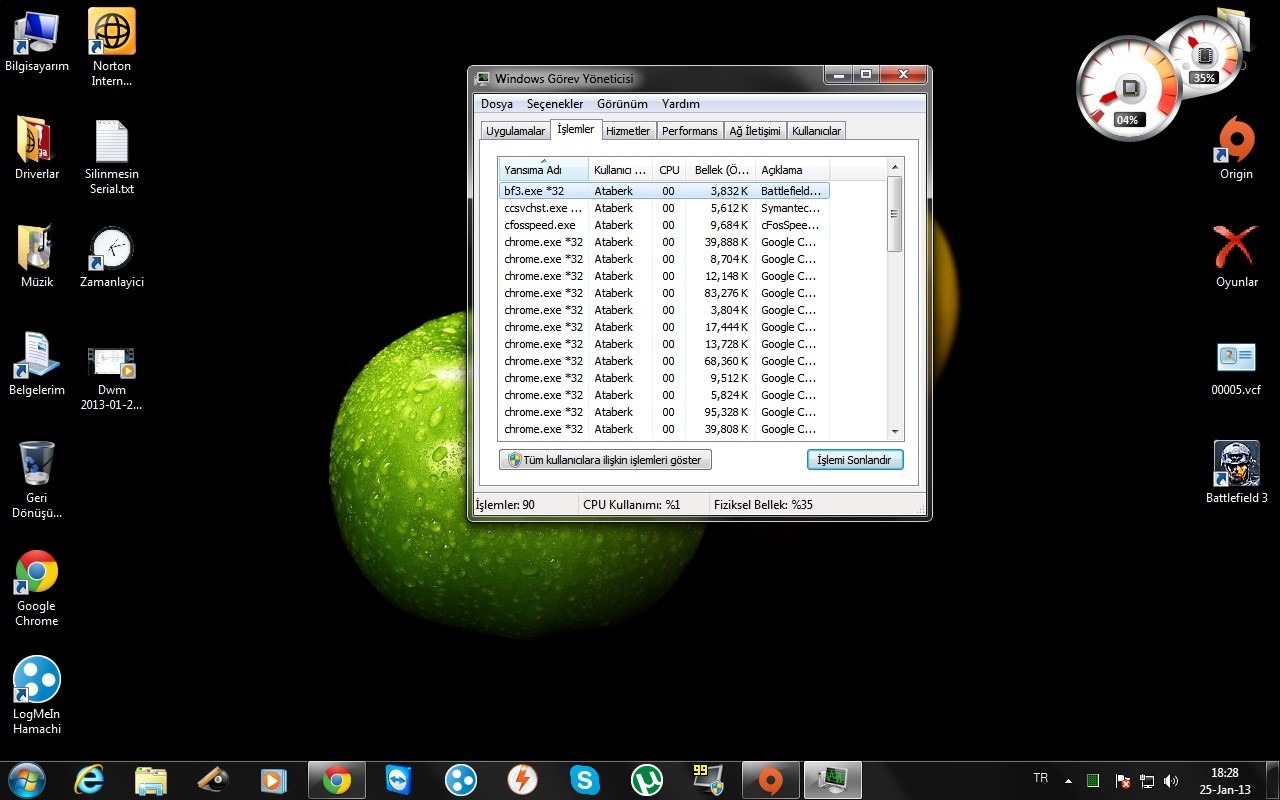Screen dimensions: 1280x800
Task: Open Belgelerim shortcut icon
Action: click(37, 364)
